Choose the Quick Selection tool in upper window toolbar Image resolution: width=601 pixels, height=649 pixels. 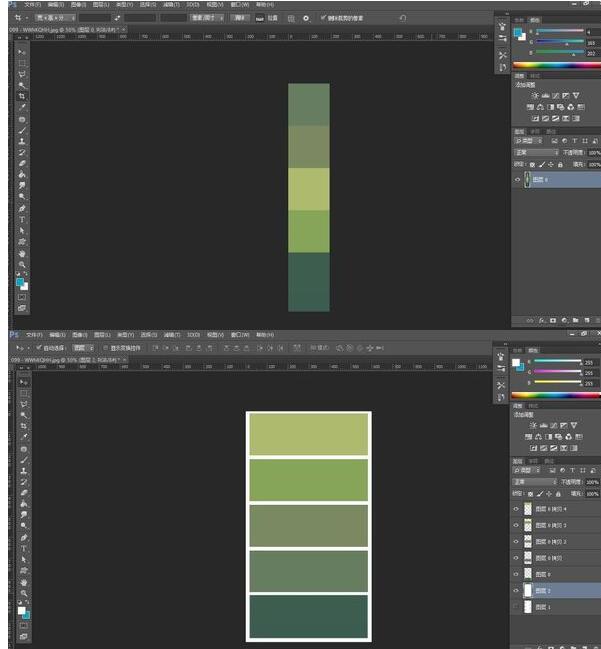coord(22,85)
